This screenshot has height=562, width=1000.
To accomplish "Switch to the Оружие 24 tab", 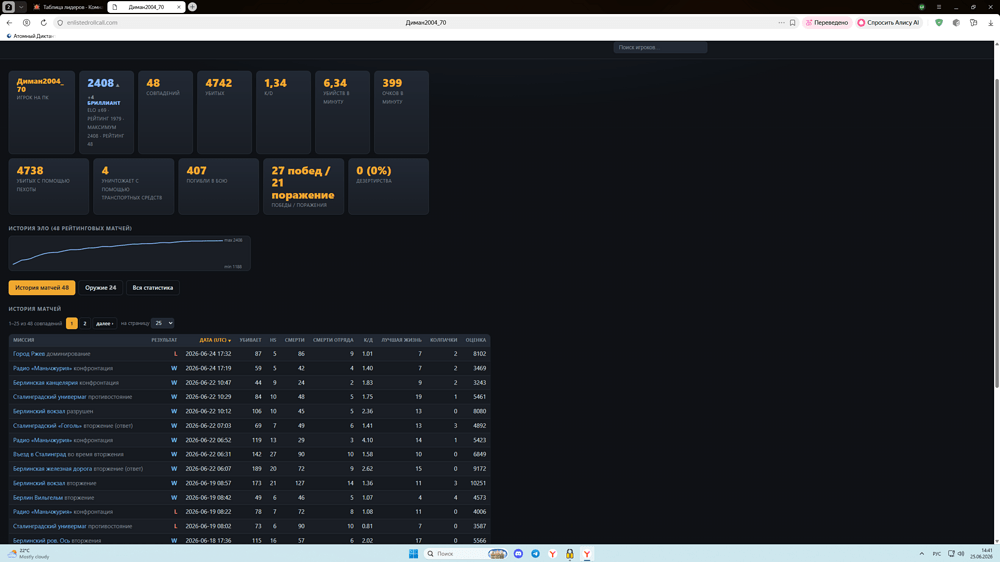I will tap(101, 288).
